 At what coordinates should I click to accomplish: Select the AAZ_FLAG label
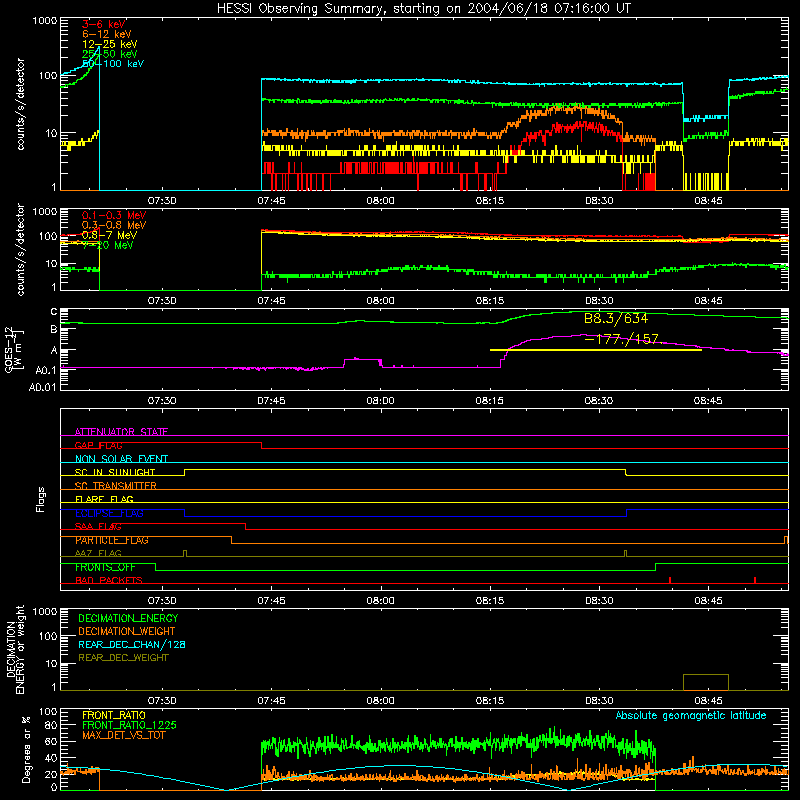98,554
